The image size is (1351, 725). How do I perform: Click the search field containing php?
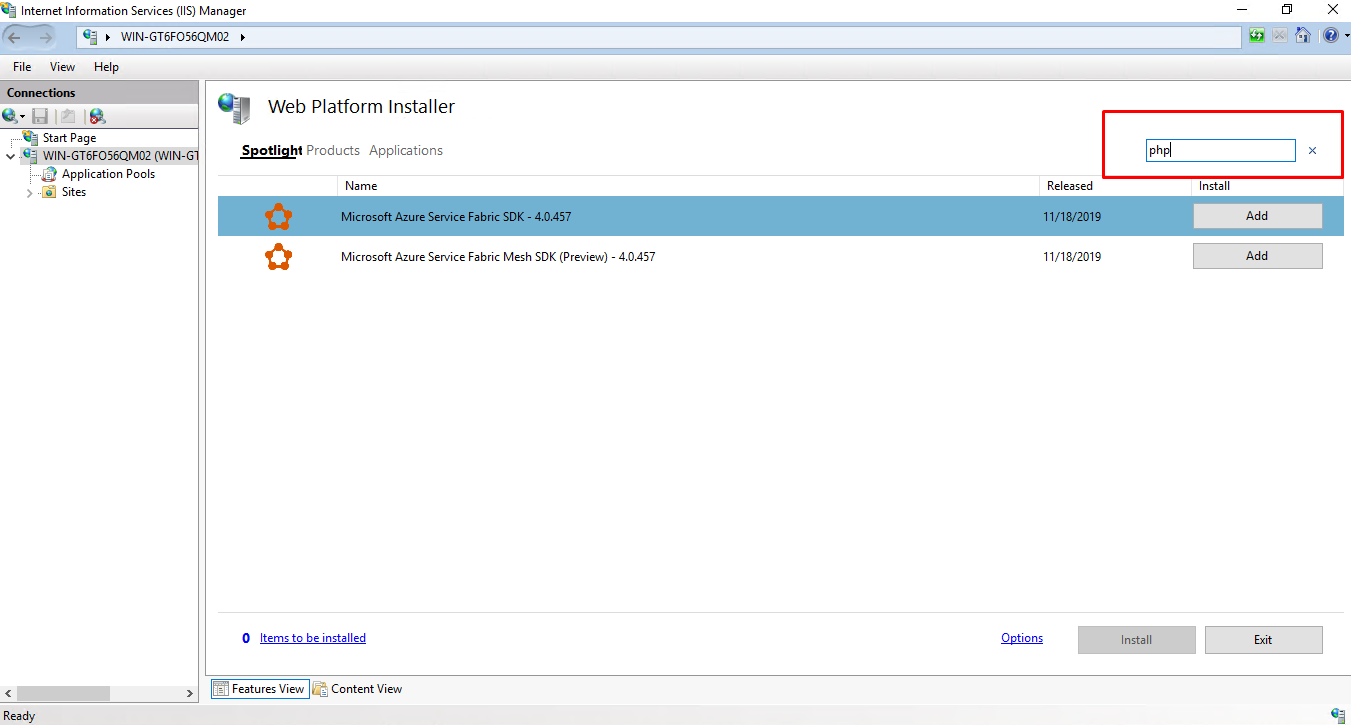pyautogui.click(x=1220, y=150)
